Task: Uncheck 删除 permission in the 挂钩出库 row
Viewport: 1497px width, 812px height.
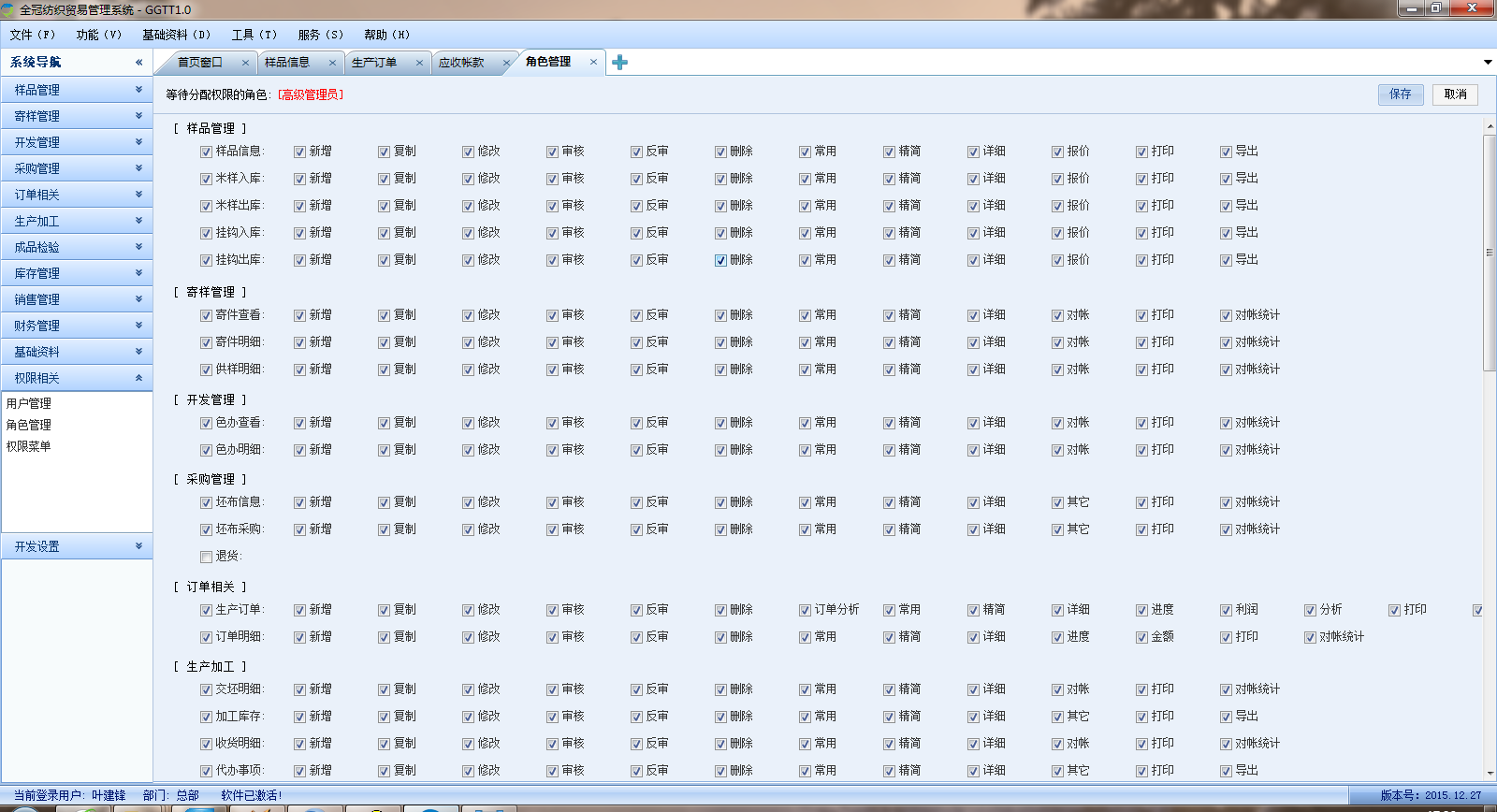Action: tap(720, 260)
